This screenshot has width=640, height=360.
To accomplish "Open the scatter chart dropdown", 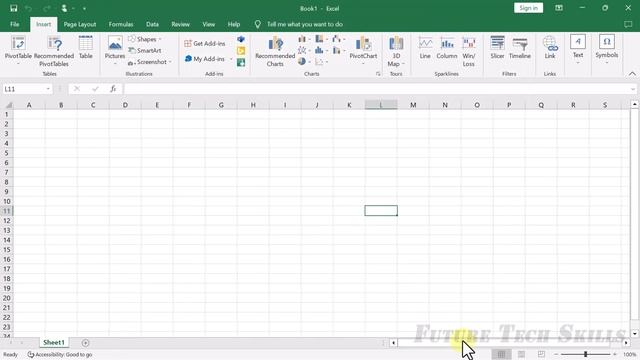I will coord(322,62).
